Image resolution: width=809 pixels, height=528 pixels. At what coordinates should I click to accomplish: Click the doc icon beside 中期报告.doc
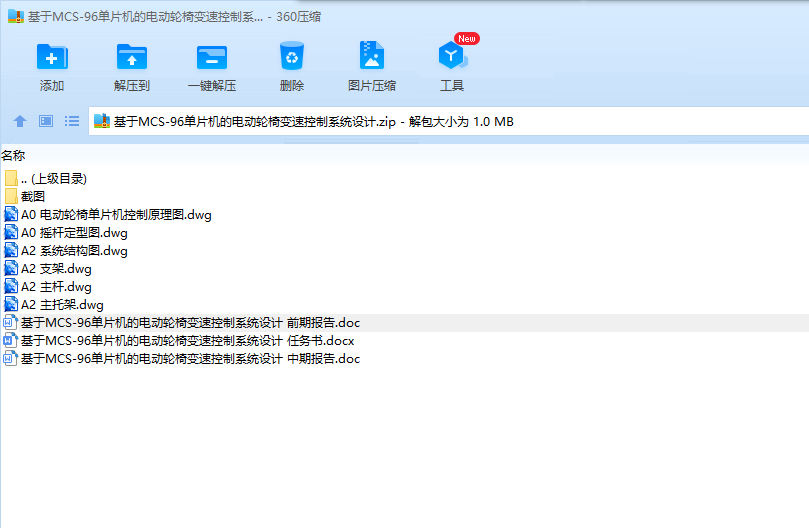click(11, 359)
